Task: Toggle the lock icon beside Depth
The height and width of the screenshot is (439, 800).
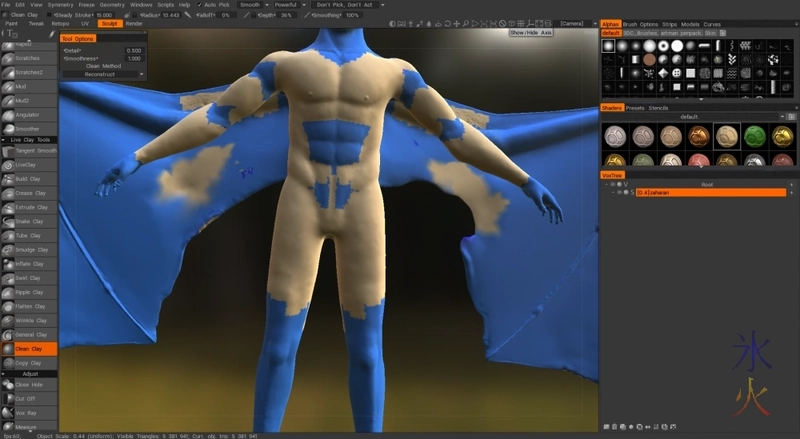Action: click(253, 15)
